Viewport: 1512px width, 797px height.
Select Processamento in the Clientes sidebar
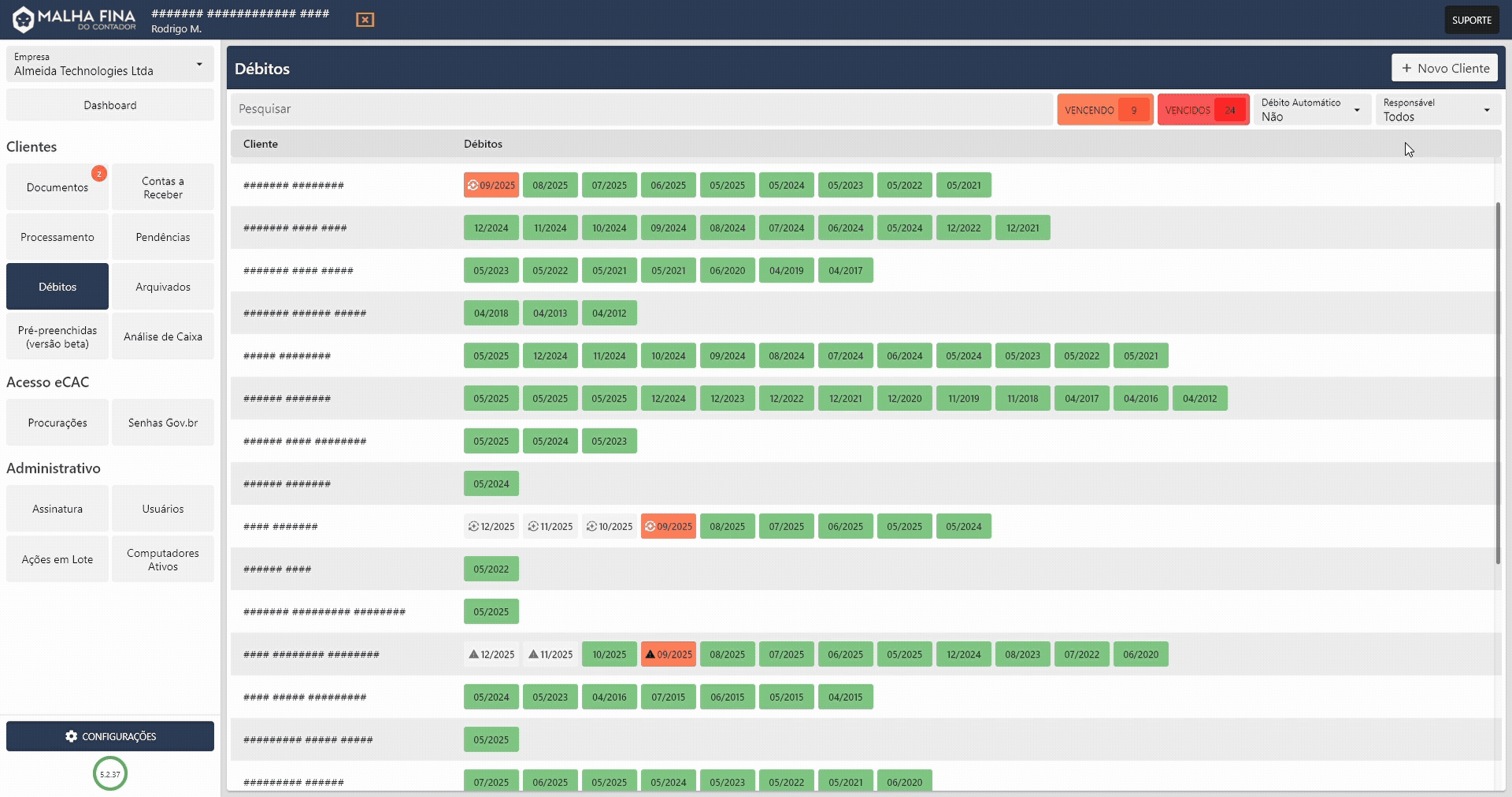tap(57, 236)
